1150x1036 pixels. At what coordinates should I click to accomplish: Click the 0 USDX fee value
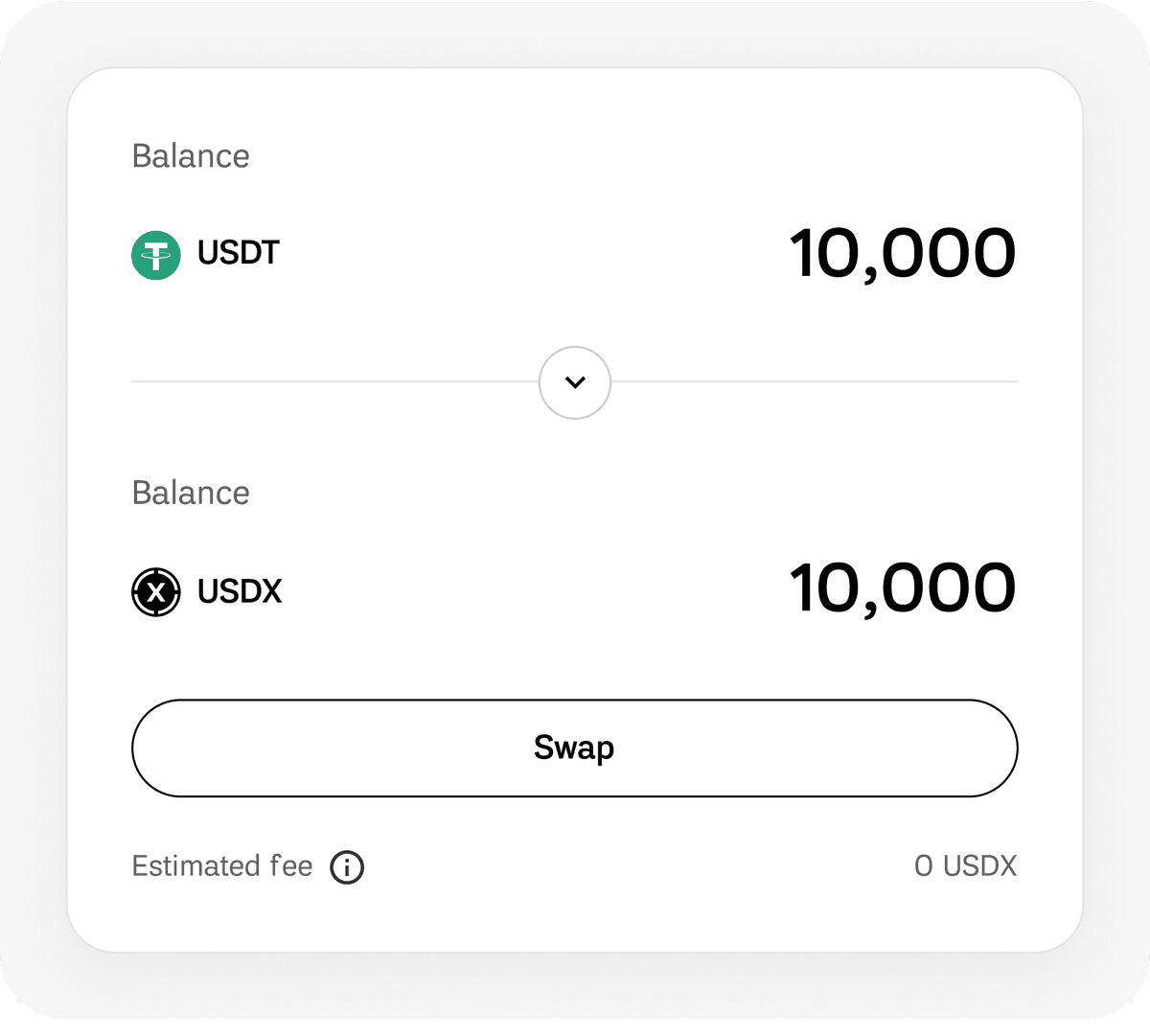coord(965,866)
